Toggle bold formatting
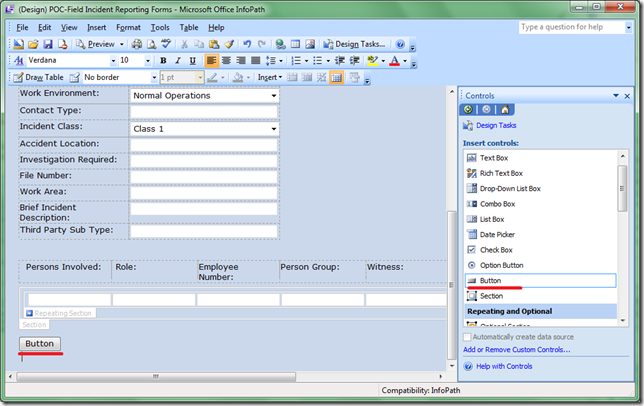644x406 pixels. [x=163, y=61]
